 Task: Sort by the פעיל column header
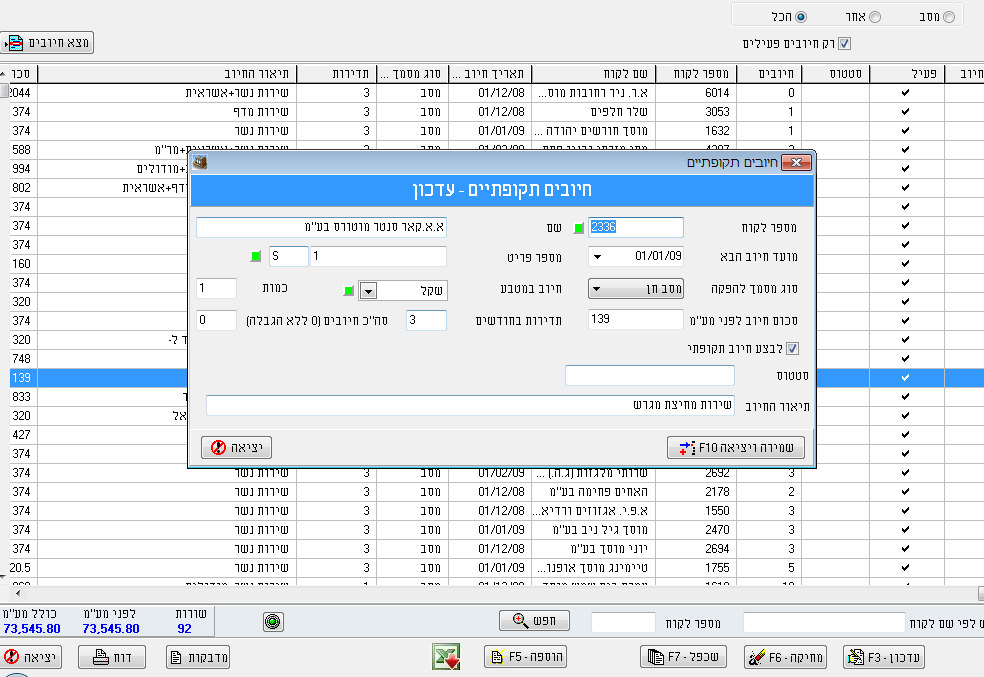(x=907, y=74)
